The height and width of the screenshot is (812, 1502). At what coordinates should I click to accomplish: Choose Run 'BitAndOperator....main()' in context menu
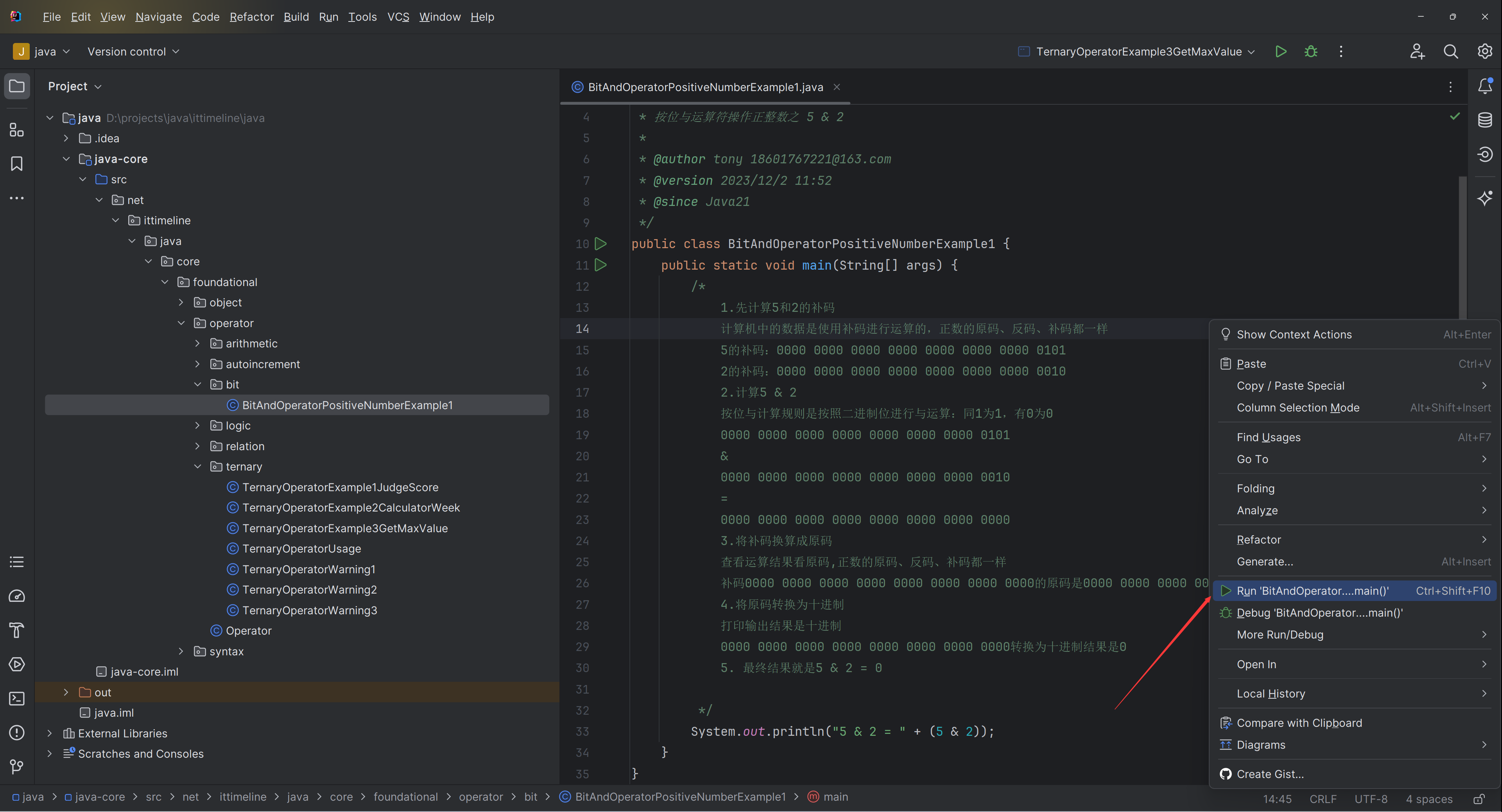(x=1355, y=590)
